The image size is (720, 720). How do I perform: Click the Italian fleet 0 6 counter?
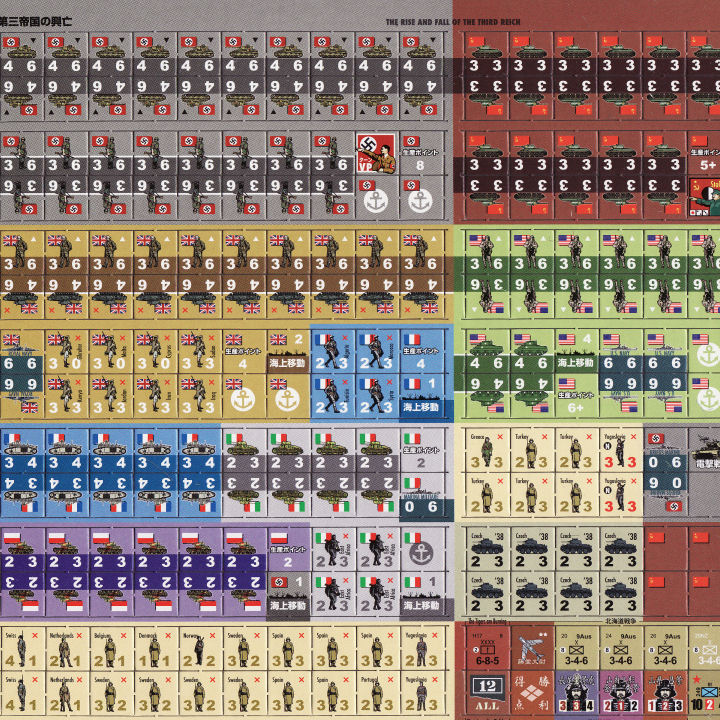(x=420, y=495)
